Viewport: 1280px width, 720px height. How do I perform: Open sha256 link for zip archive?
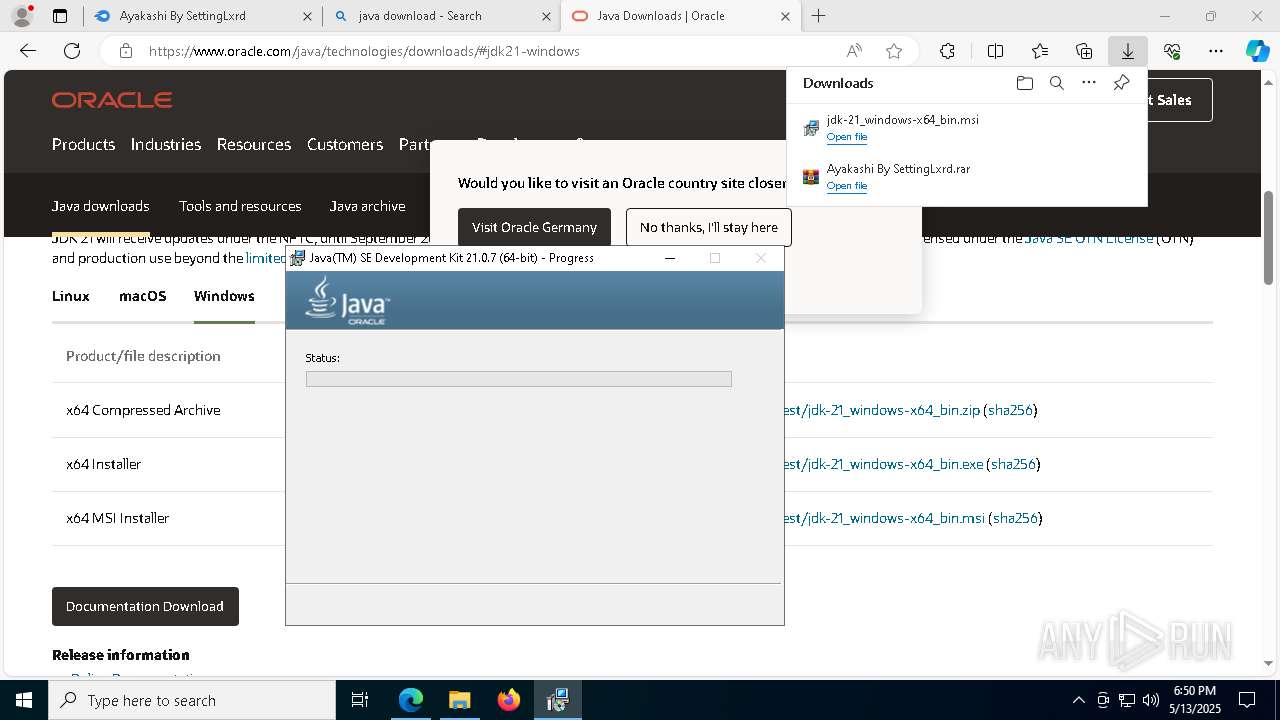tap(1010, 410)
